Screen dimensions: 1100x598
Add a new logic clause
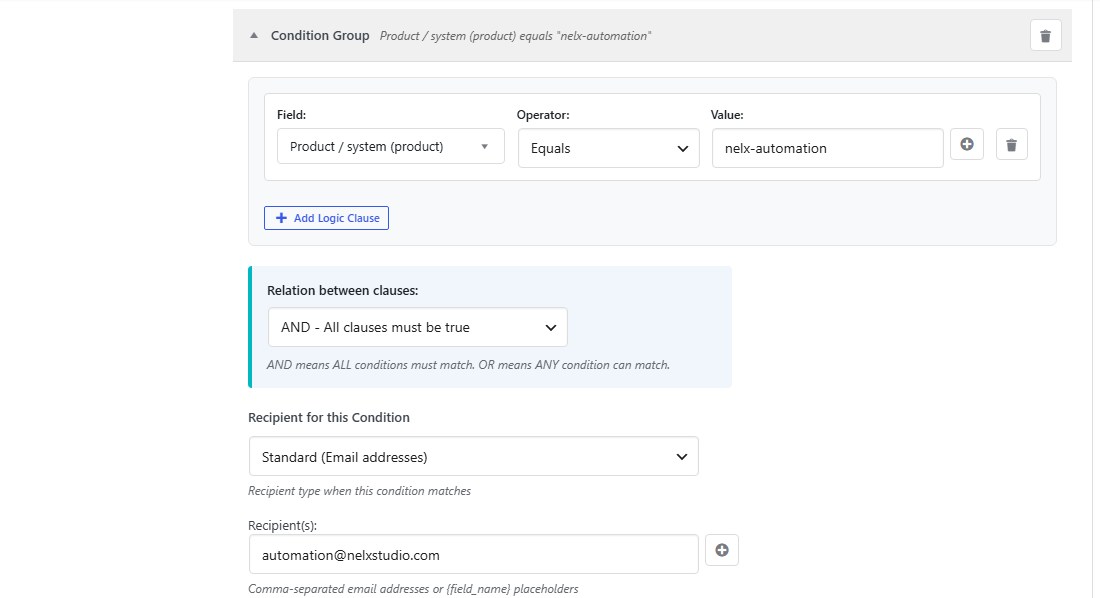(x=326, y=218)
